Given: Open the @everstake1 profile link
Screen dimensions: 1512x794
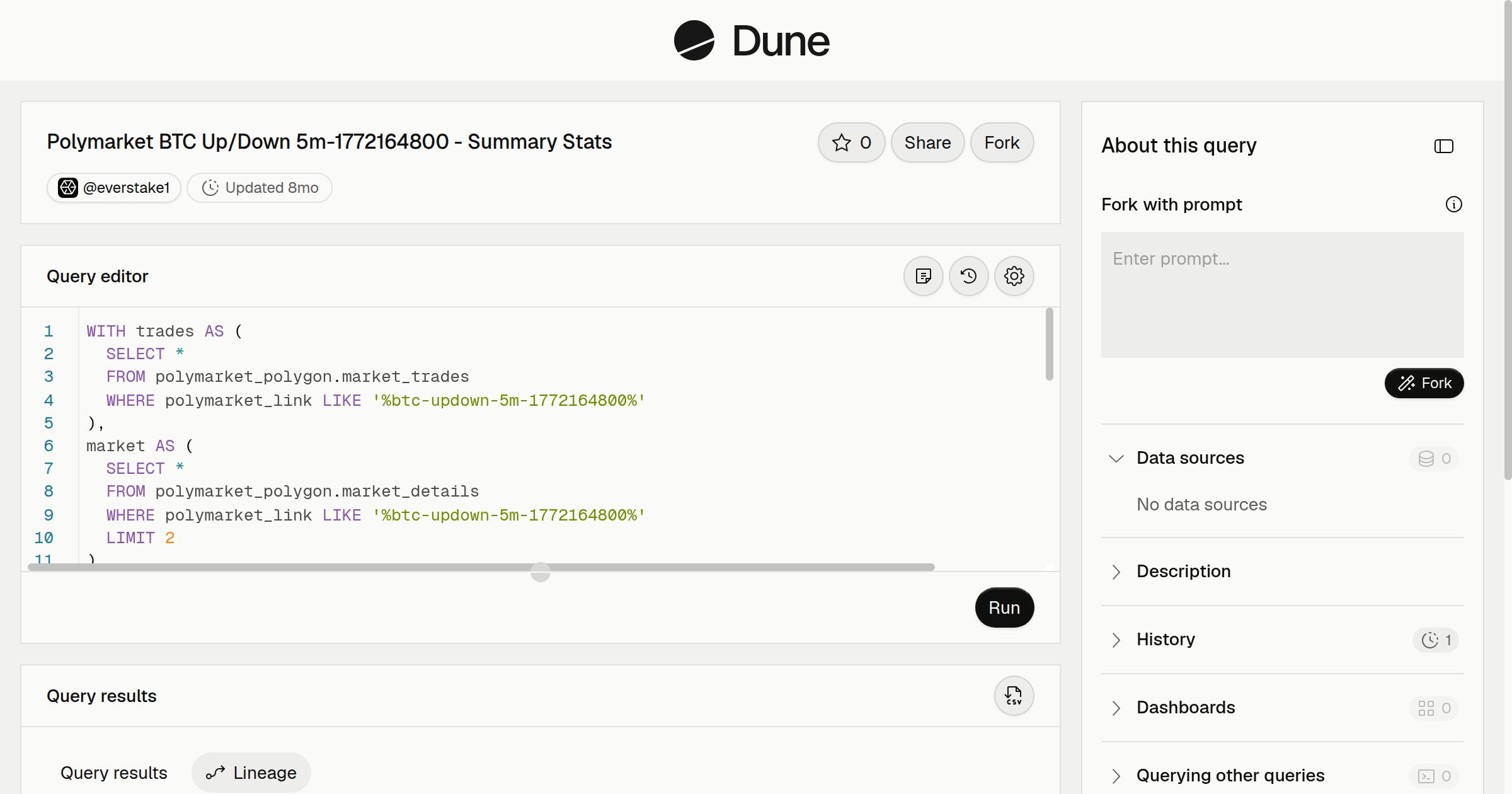Looking at the screenshot, I should (x=114, y=188).
